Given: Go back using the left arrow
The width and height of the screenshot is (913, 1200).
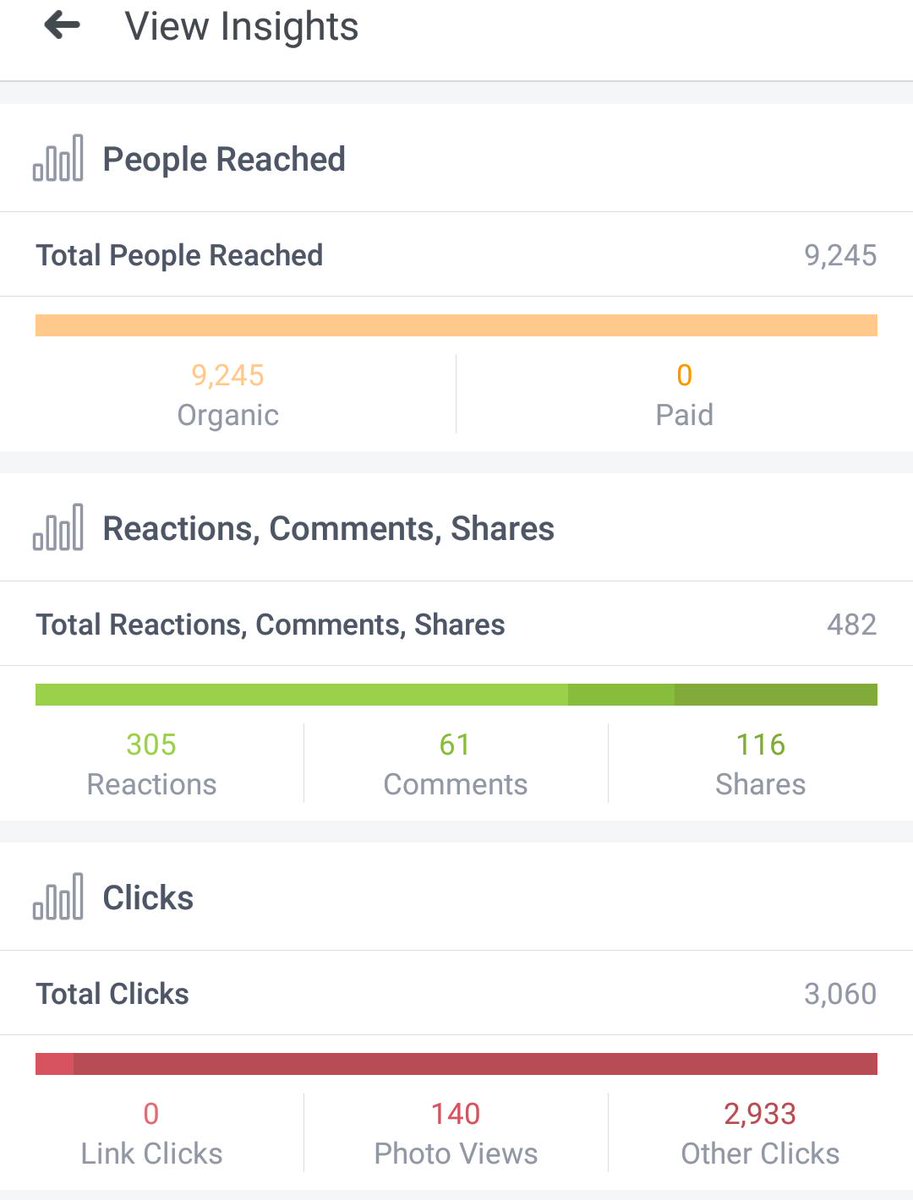Looking at the screenshot, I should click(x=62, y=26).
